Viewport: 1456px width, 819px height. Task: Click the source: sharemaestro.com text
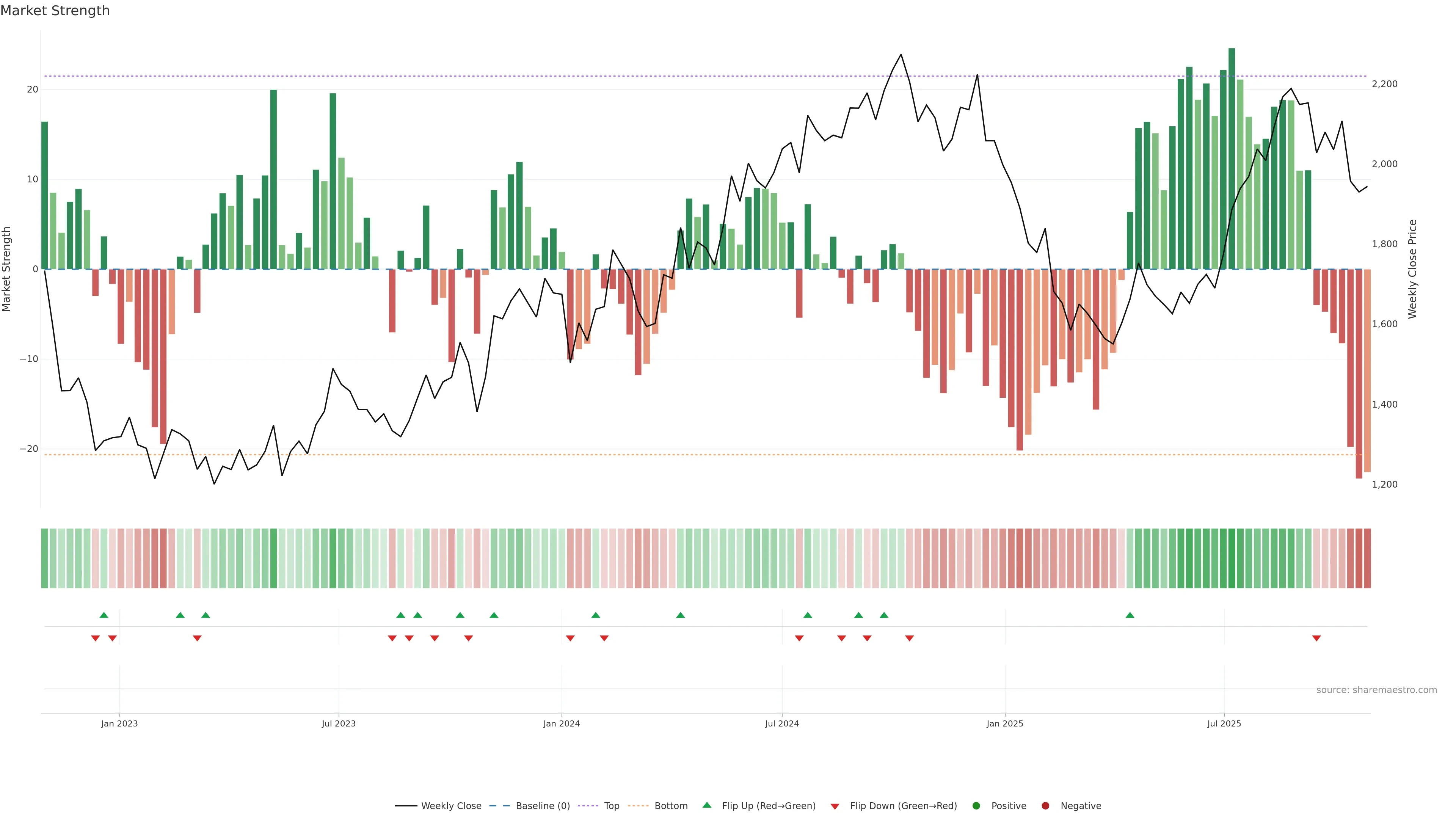point(1376,690)
